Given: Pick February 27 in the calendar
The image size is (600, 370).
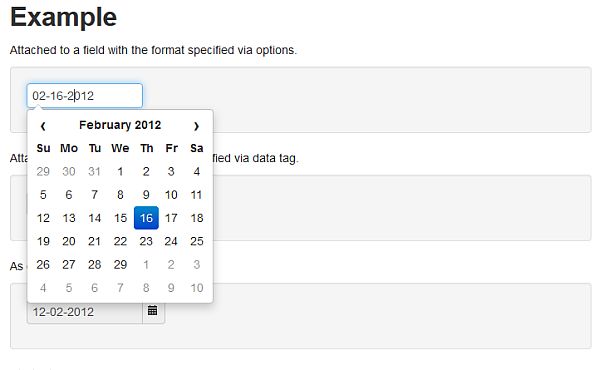Looking at the screenshot, I should pyautogui.click(x=69, y=264).
